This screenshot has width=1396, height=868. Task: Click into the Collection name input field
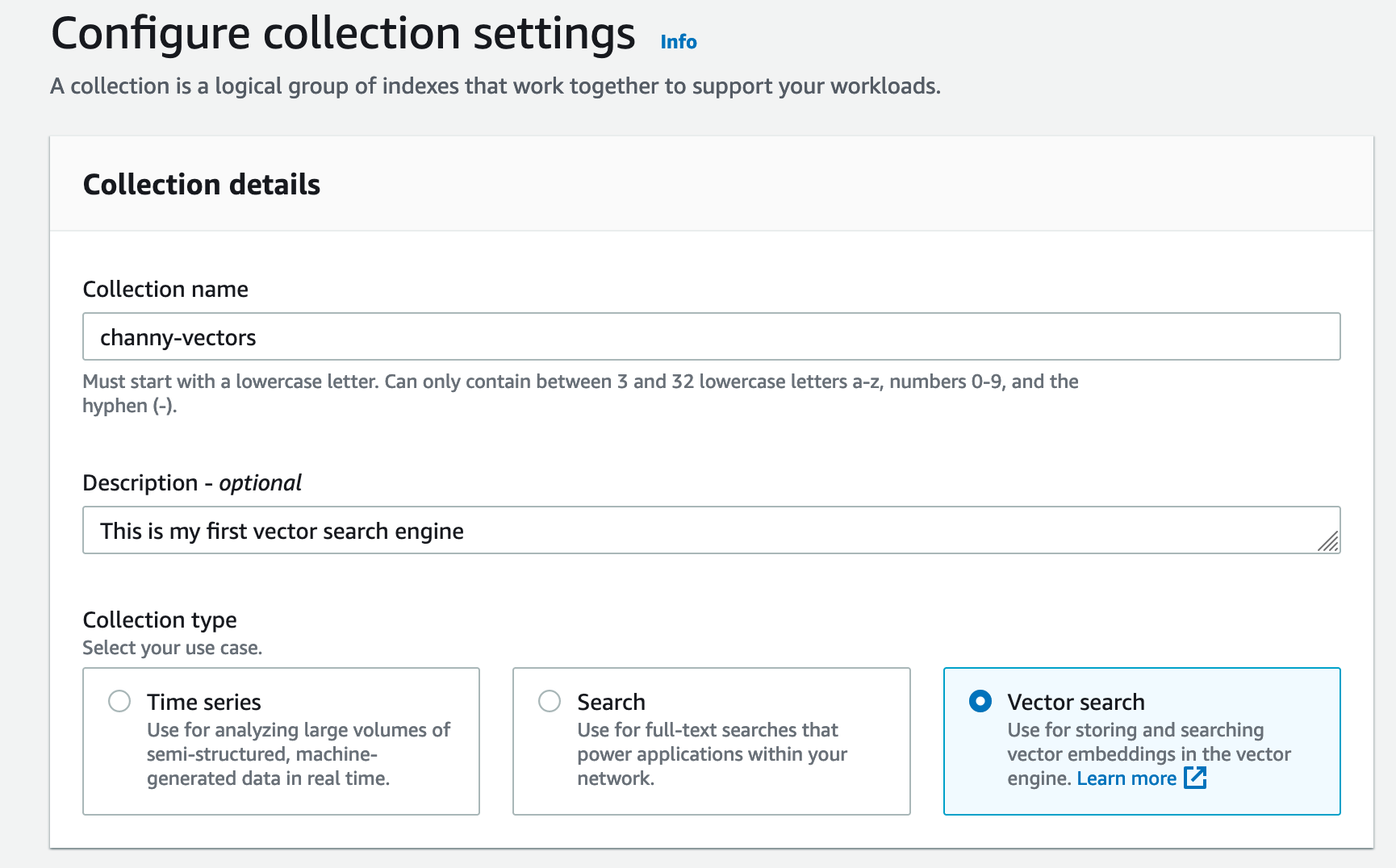pyautogui.click(x=710, y=337)
